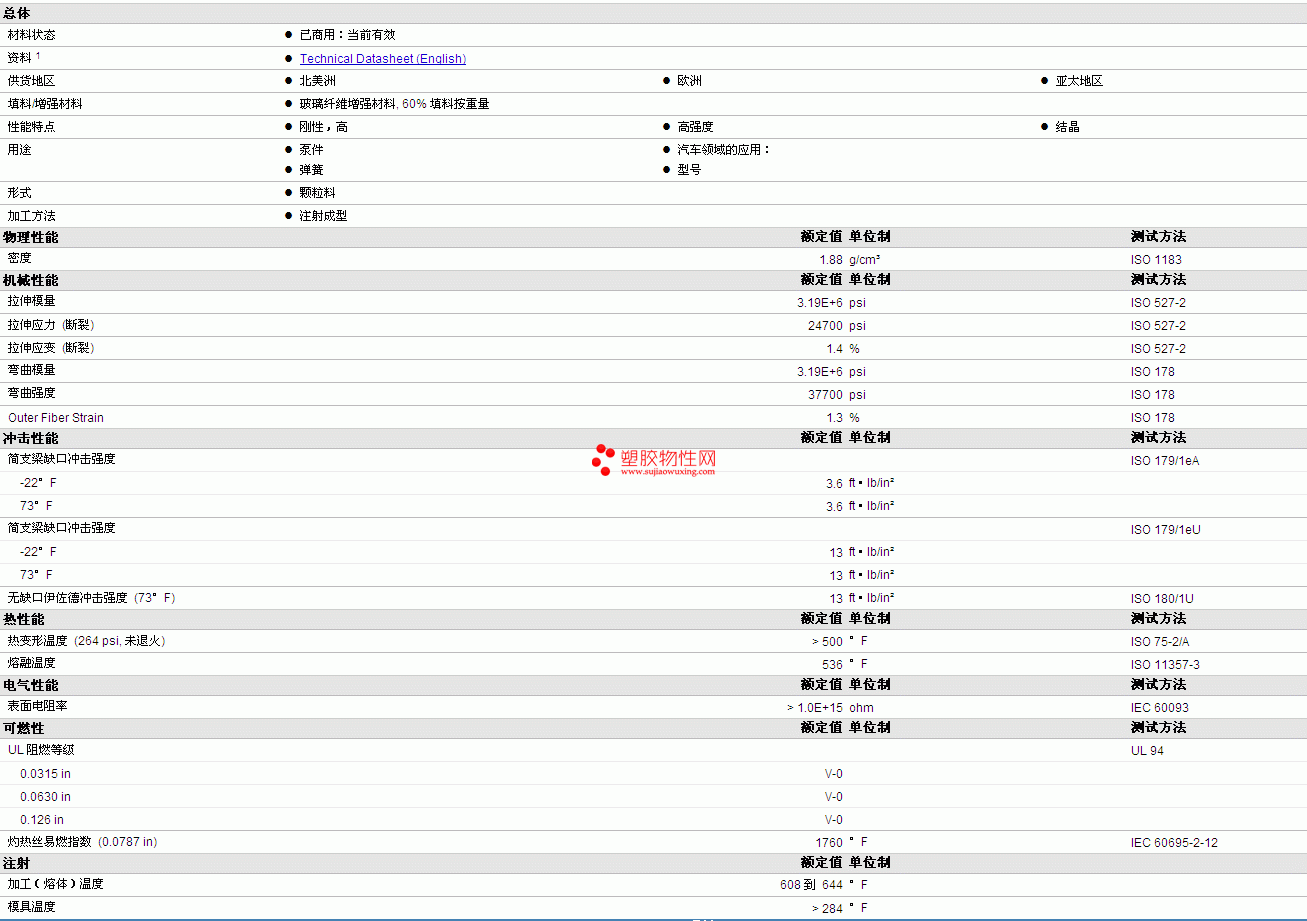Click the ISO 1183 test method
This screenshot has height=921, width=1307.
click(x=1156, y=260)
